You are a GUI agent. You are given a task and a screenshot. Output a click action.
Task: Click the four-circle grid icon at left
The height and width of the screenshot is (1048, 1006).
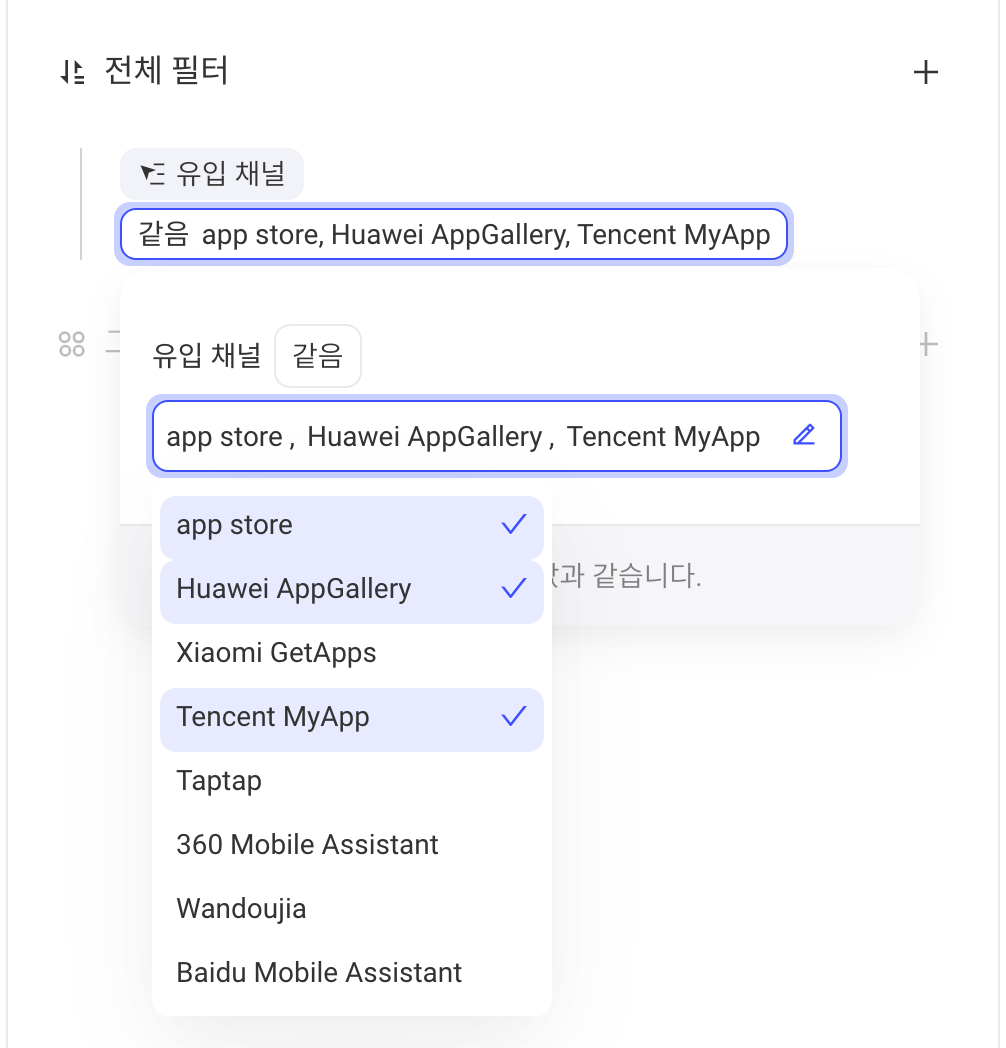[x=72, y=344]
